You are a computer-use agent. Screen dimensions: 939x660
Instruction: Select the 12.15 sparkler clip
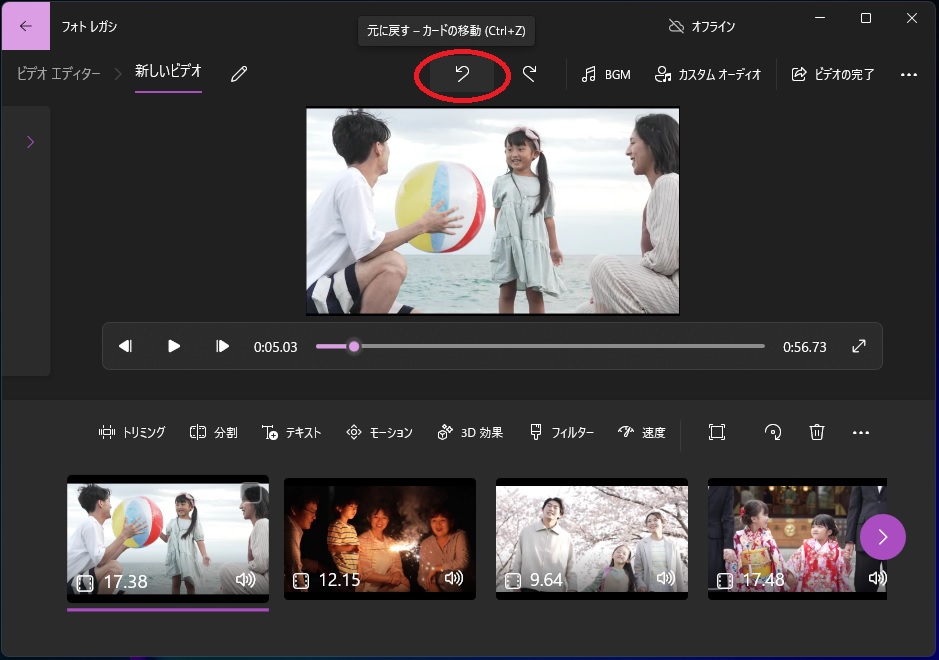[x=380, y=539]
